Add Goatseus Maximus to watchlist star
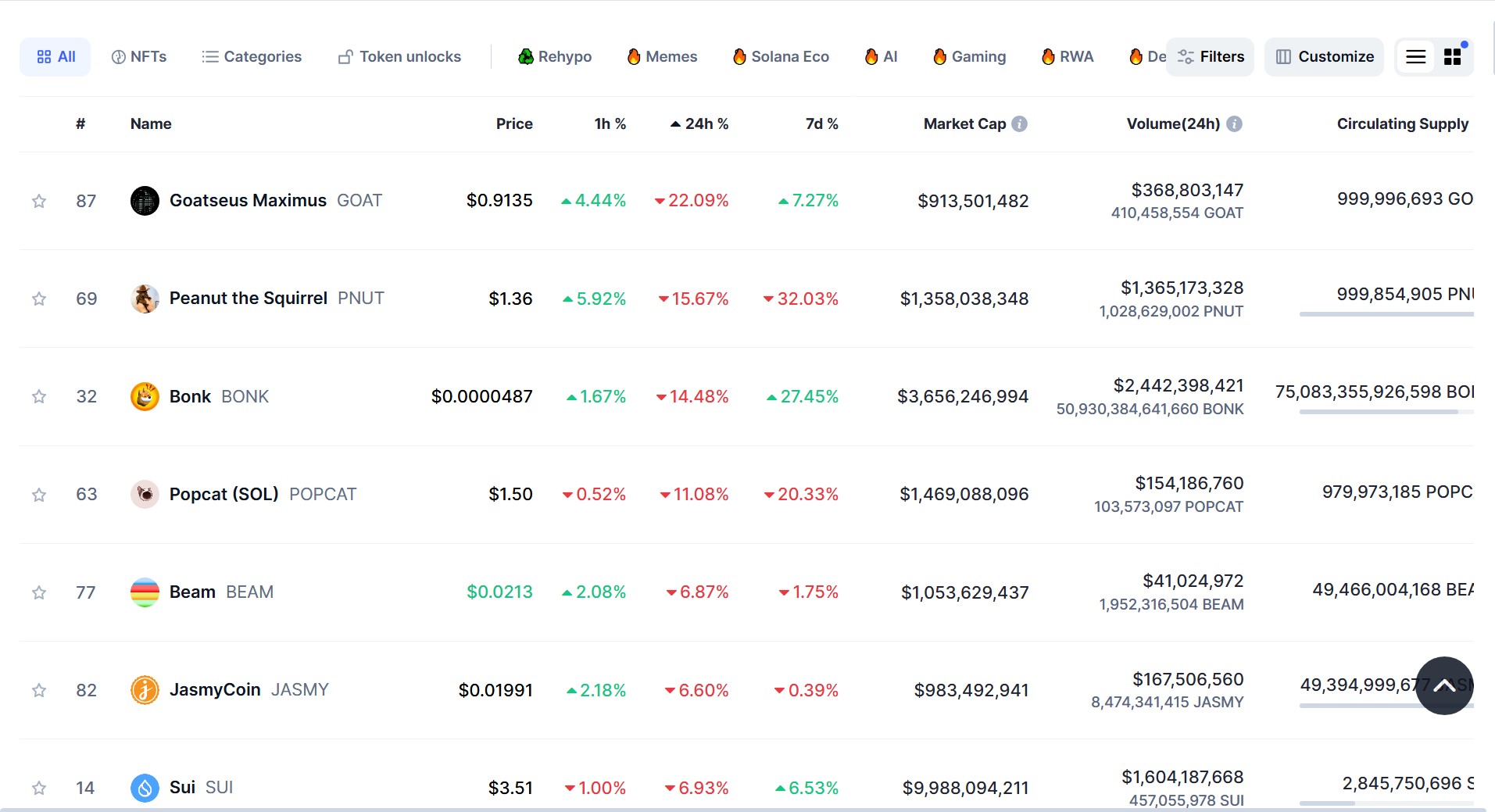1495x812 pixels. click(39, 201)
